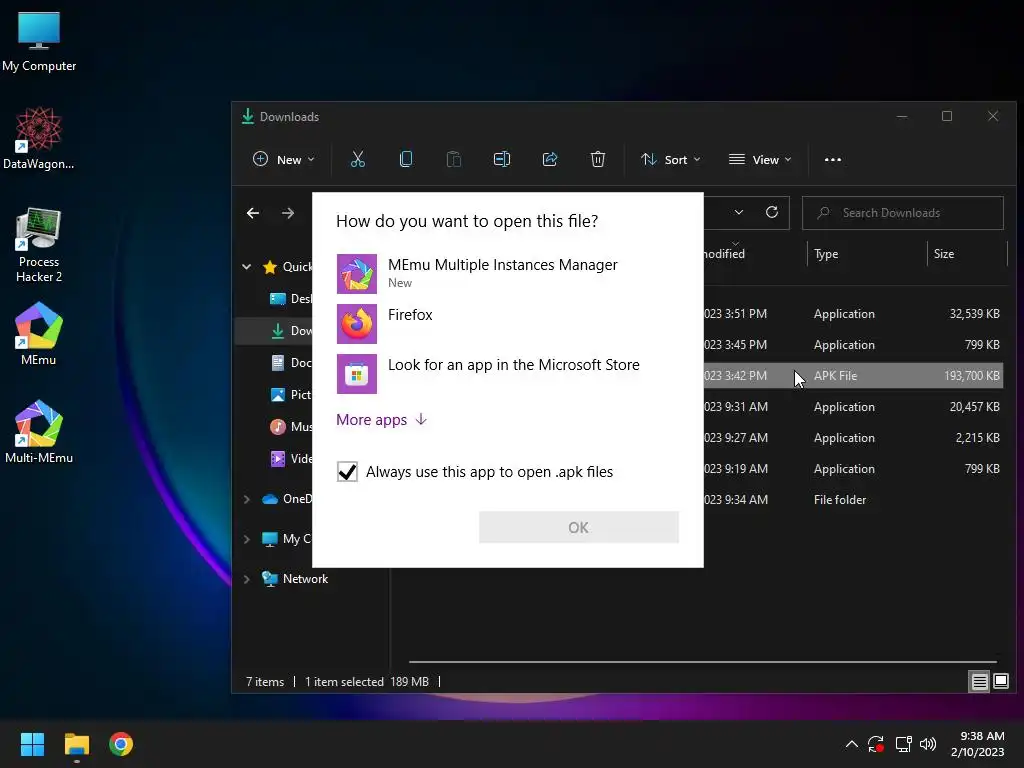Viewport: 1024px width, 768px height.
Task: Click the Delete trash icon
Action: [x=598, y=159]
